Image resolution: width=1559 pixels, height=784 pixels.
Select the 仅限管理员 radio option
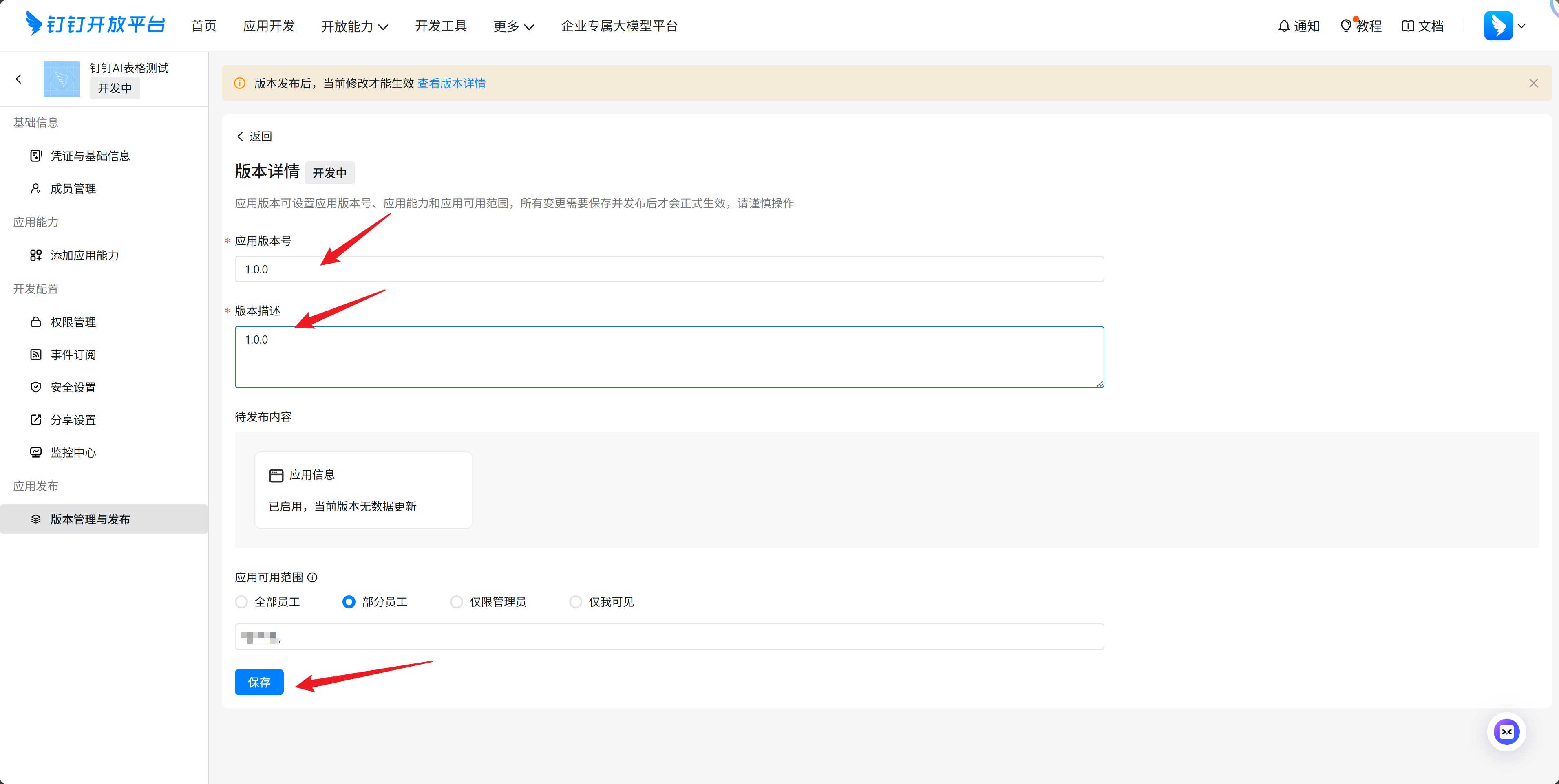point(456,602)
